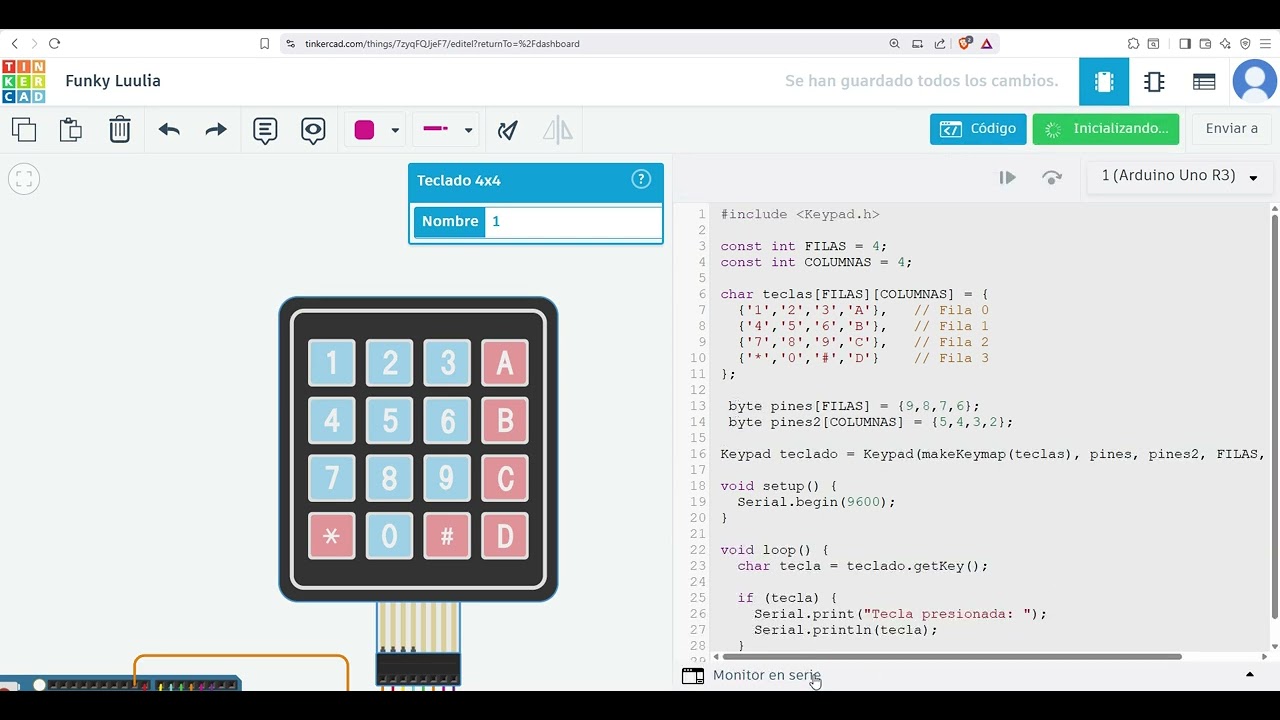Expand serial monitor with arrow
Image resolution: width=1280 pixels, height=720 pixels.
(x=1249, y=675)
